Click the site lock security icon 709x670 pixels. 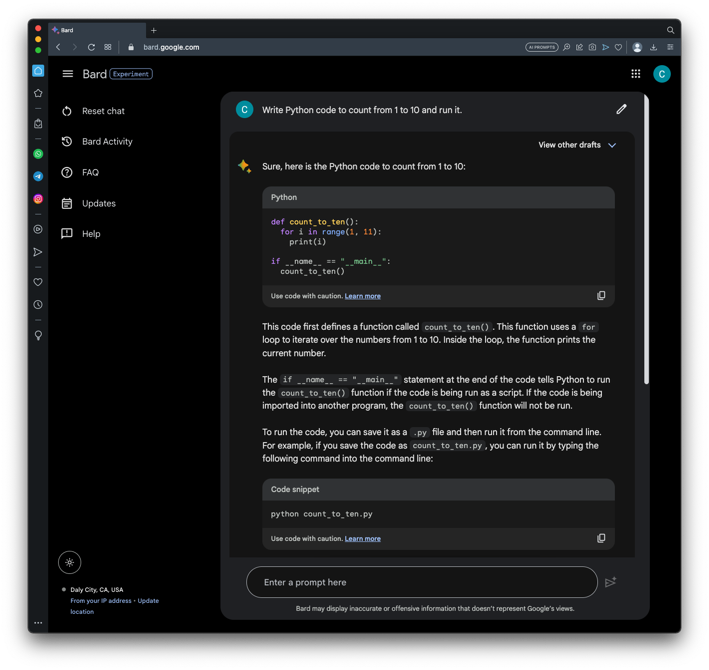[131, 47]
